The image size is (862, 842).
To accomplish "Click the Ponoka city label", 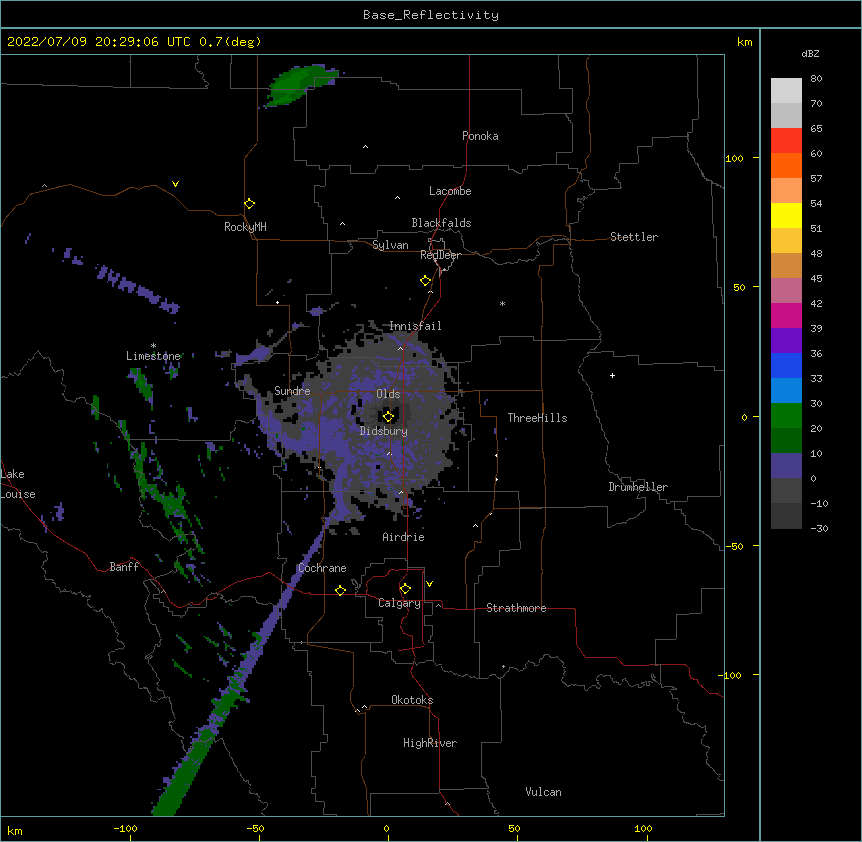I will click(480, 136).
